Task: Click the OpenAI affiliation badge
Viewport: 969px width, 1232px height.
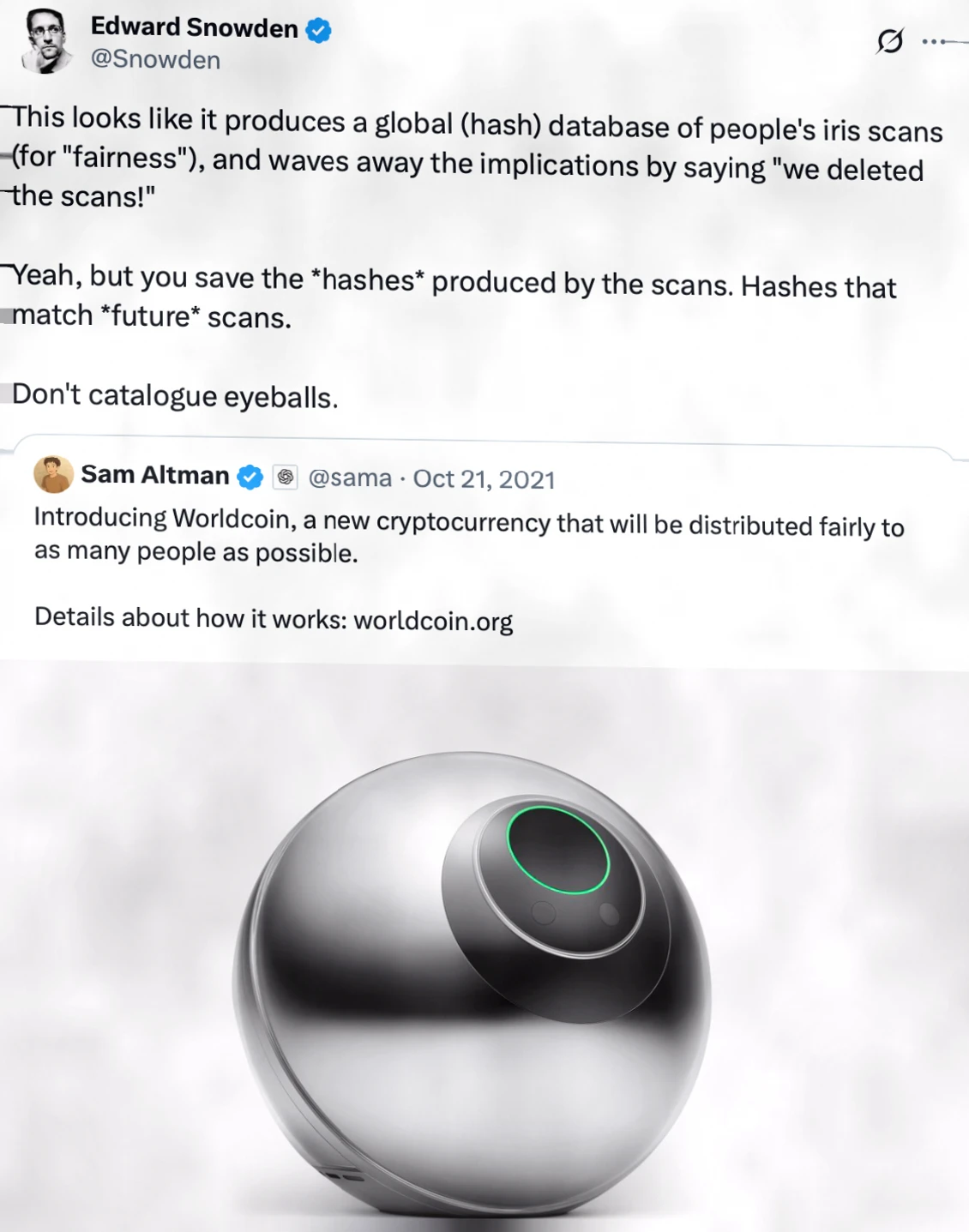Action: 286,478
